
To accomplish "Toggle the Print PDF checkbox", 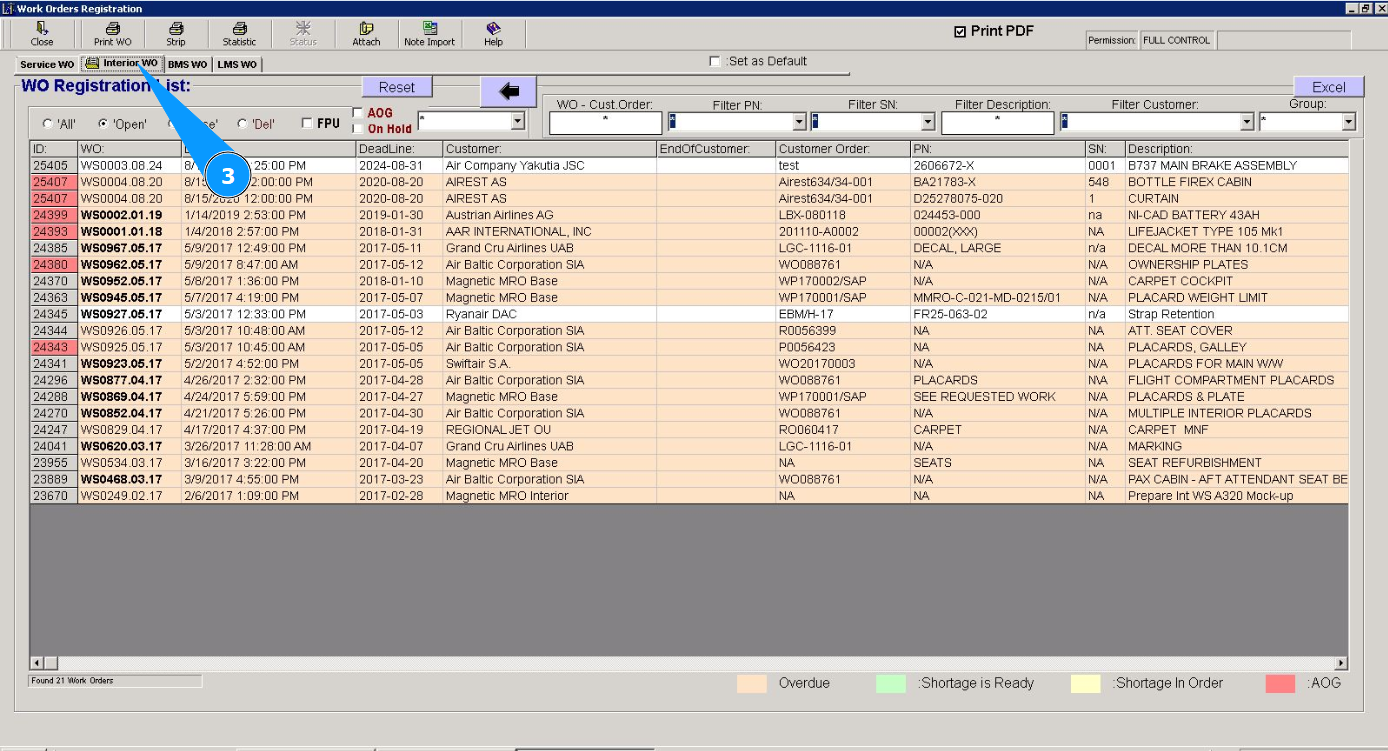I will 960,32.
